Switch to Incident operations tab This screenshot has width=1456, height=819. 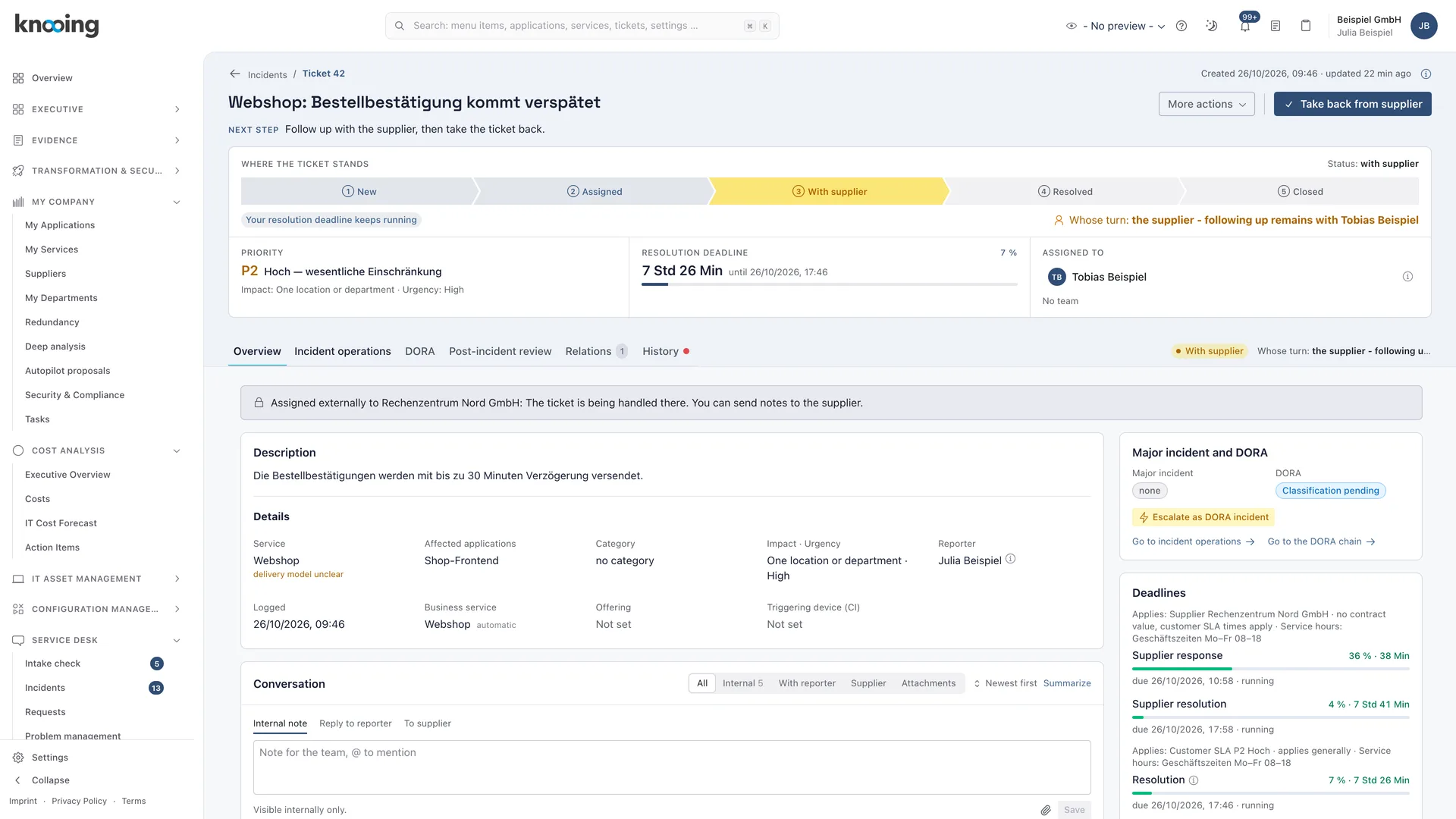(343, 351)
